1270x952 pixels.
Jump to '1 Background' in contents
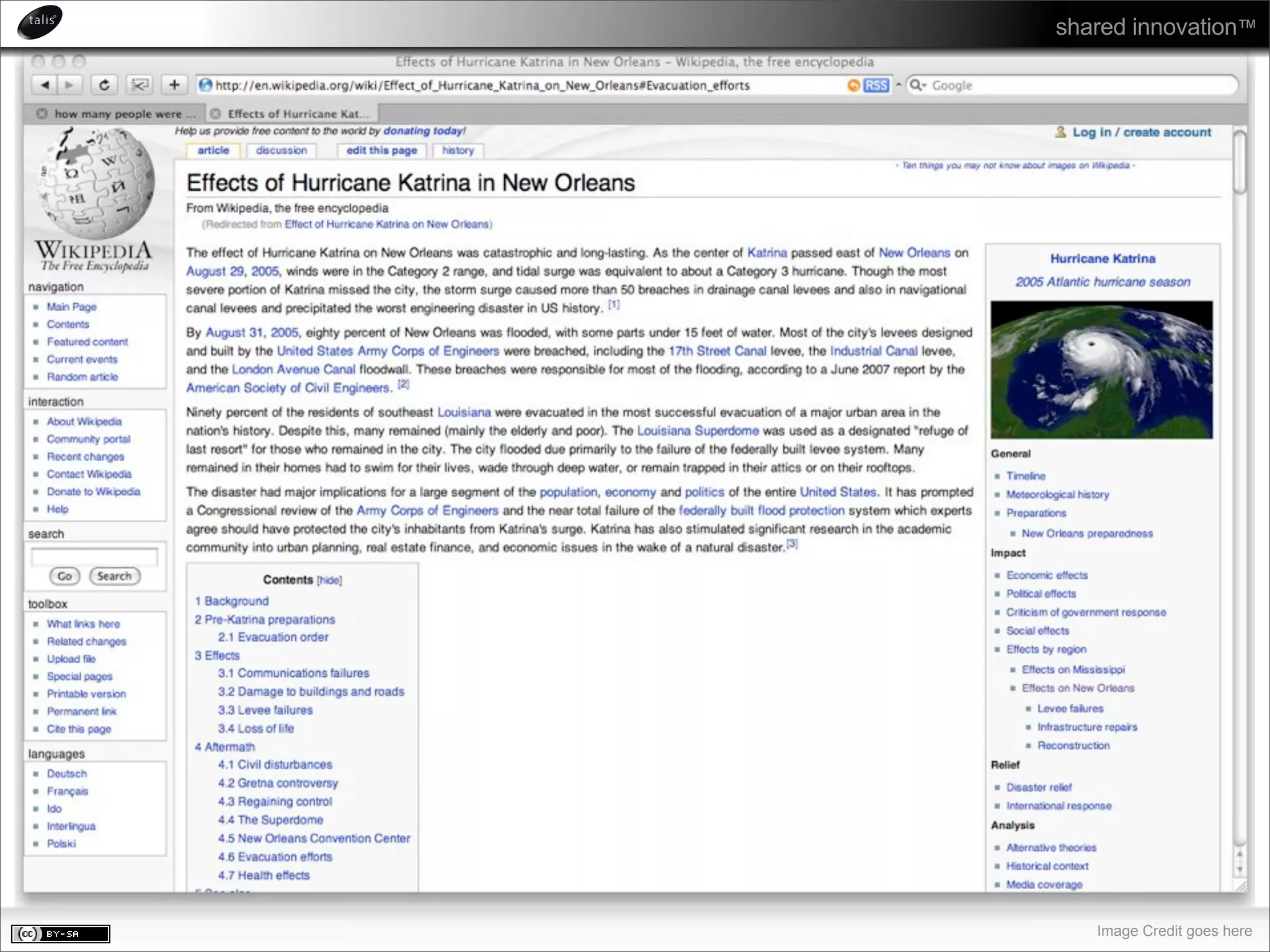click(x=232, y=601)
